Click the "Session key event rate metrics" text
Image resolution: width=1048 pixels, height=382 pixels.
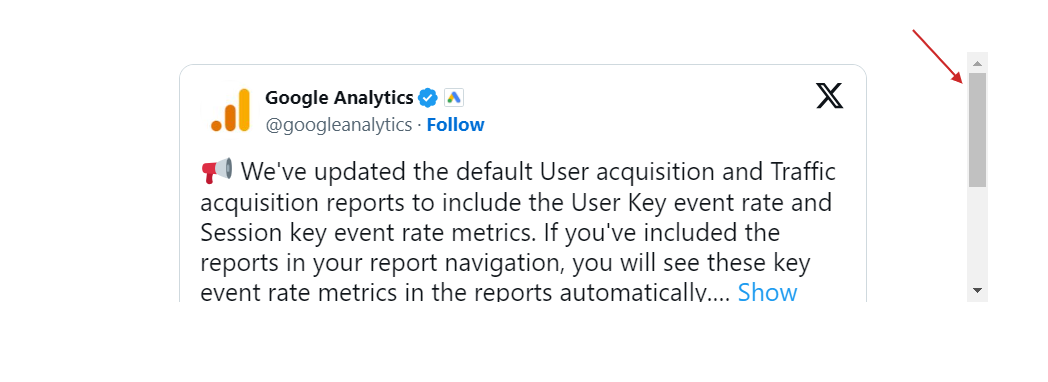point(368,232)
